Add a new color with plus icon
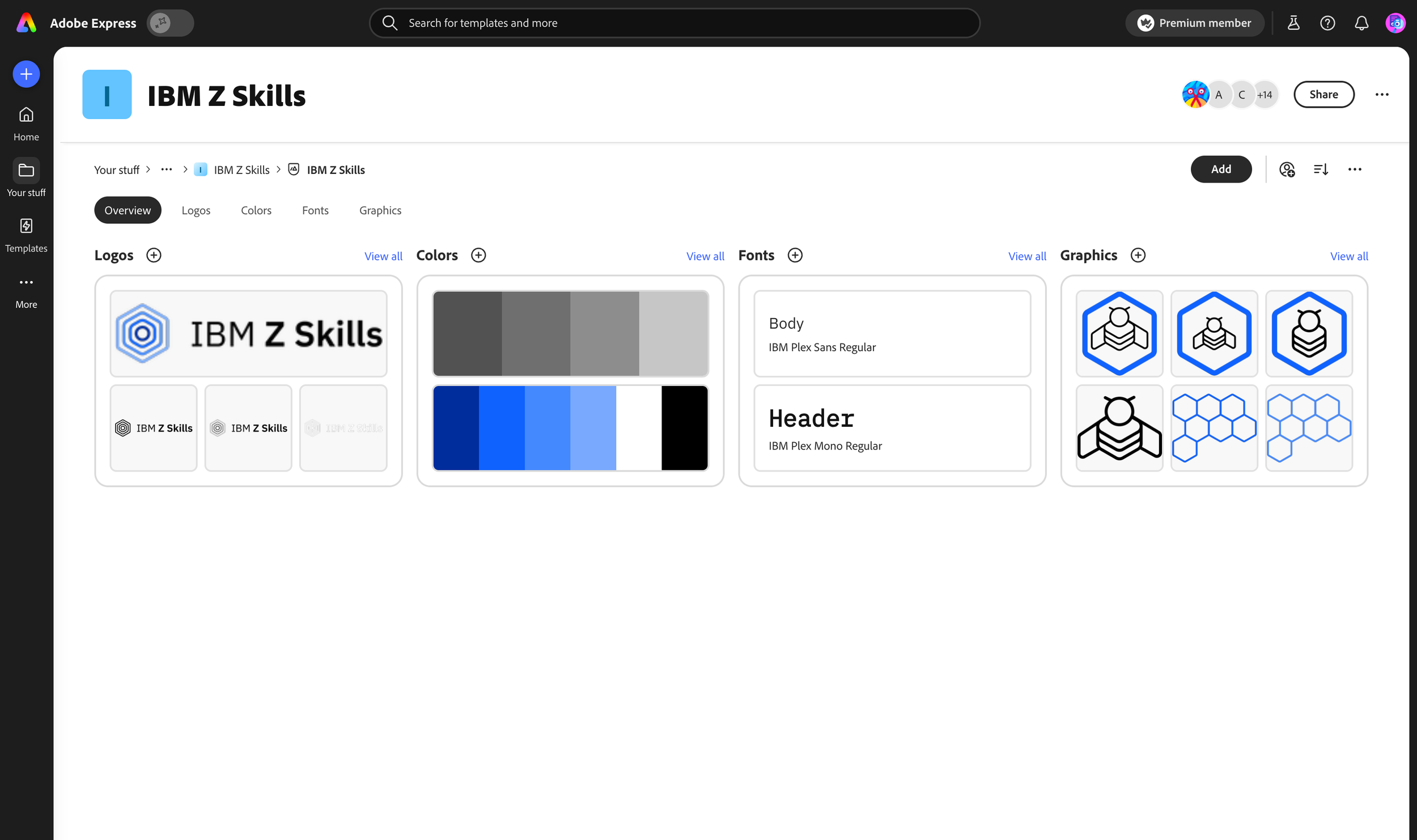Viewport: 1417px width, 840px height. point(478,256)
